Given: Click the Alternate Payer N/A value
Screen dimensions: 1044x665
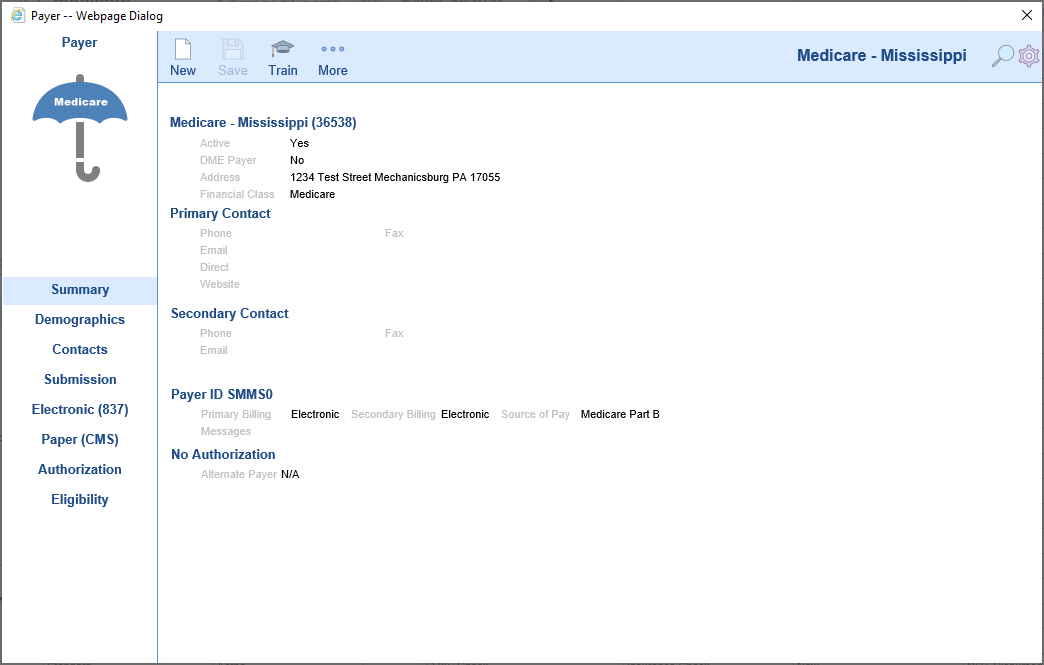Looking at the screenshot, I should coord(290,474).
